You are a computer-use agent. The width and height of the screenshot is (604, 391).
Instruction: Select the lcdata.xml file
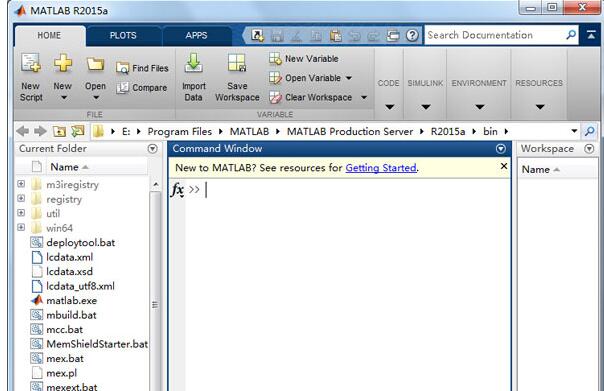point(62,257)
